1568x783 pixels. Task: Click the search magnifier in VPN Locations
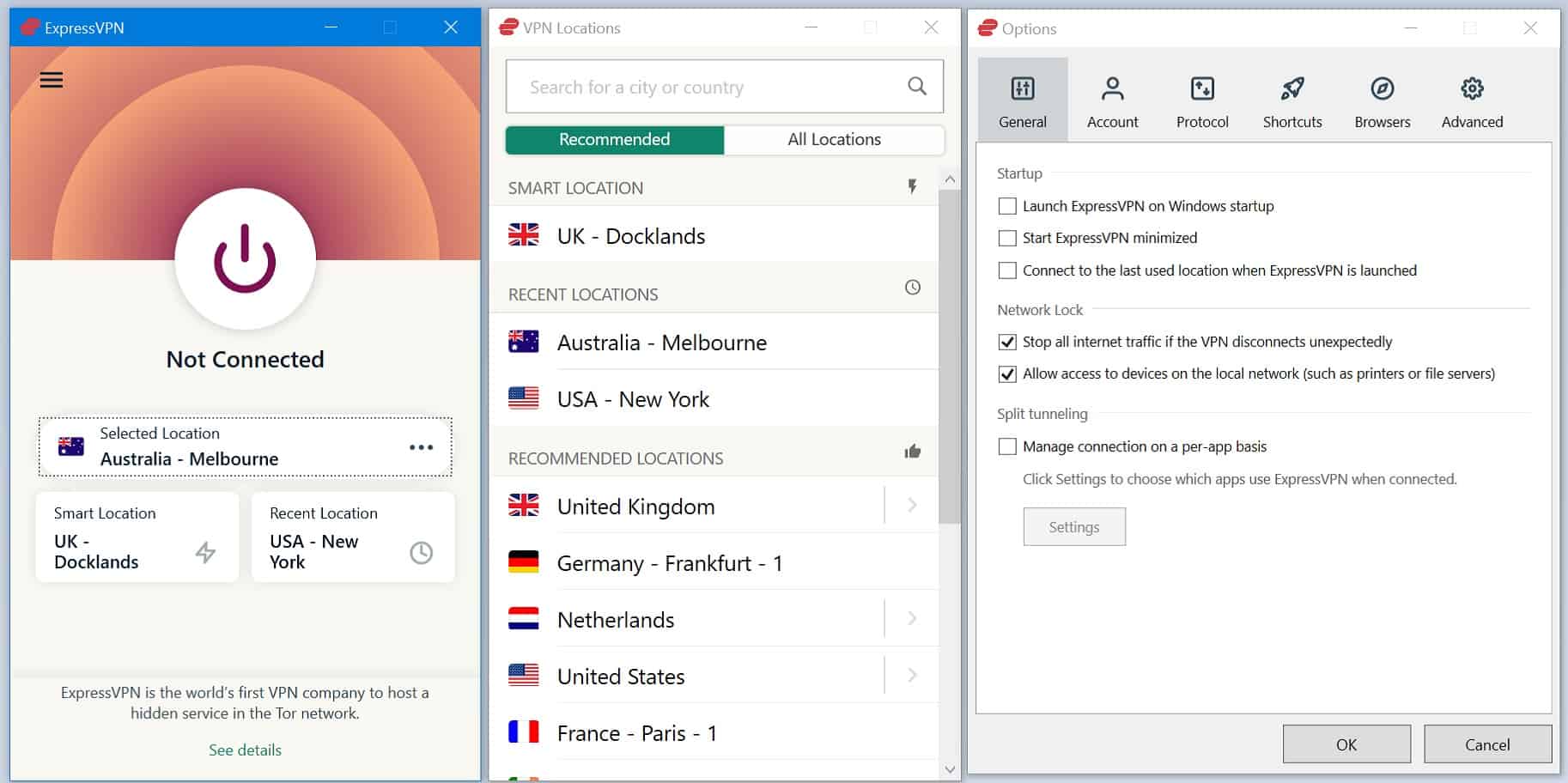pos(917,86)
